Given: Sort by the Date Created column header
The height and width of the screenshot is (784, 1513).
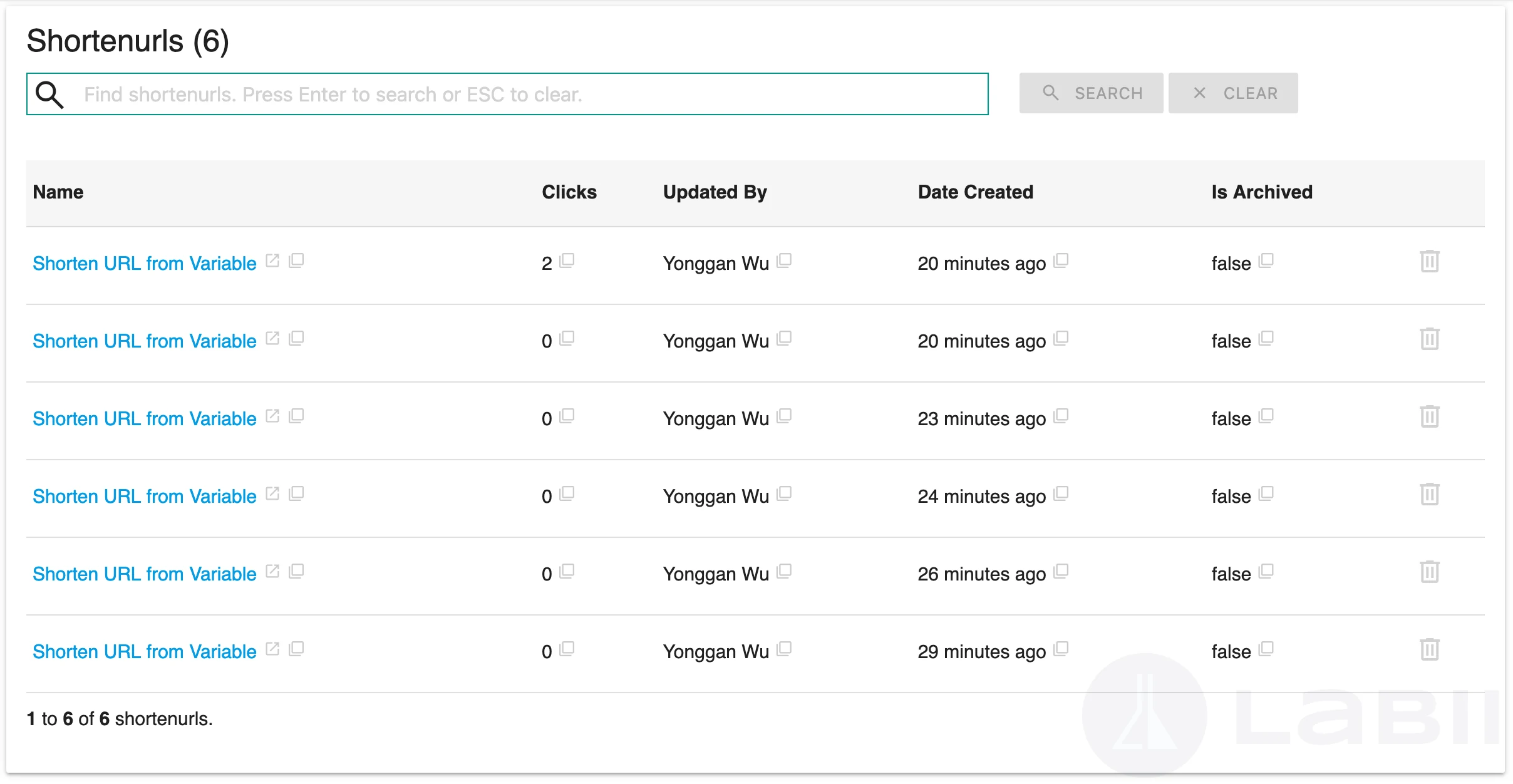Looking at the screenshot, I should pyautogui.click(x=976, y=192).
